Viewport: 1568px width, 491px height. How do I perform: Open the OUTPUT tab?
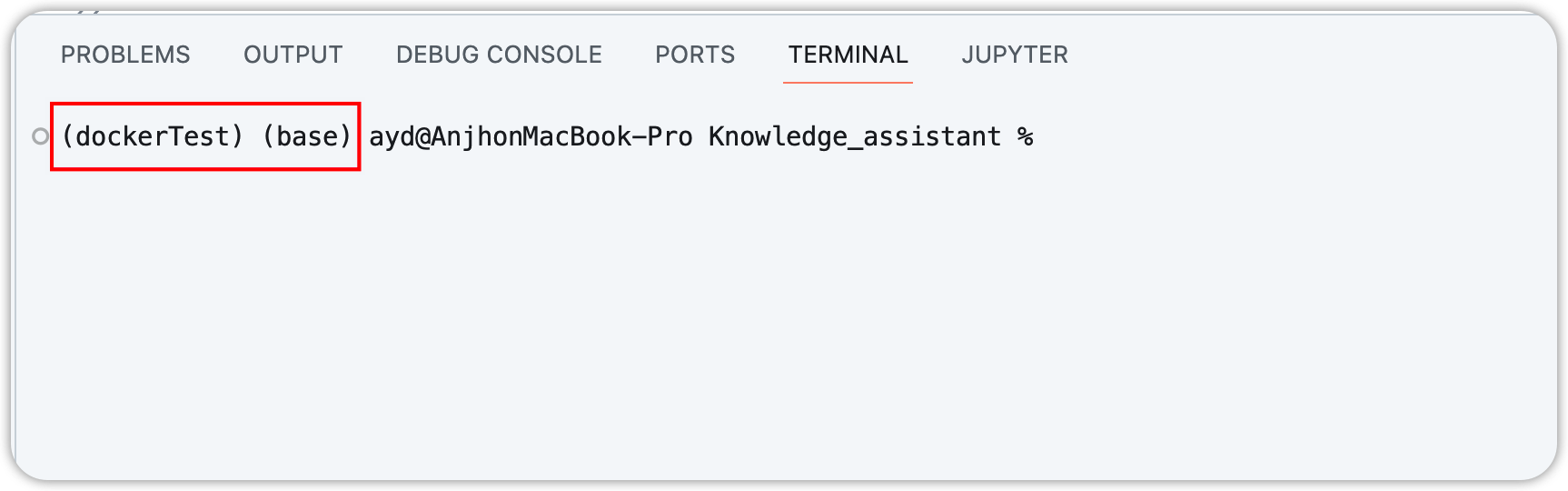(x=293, y=55)
